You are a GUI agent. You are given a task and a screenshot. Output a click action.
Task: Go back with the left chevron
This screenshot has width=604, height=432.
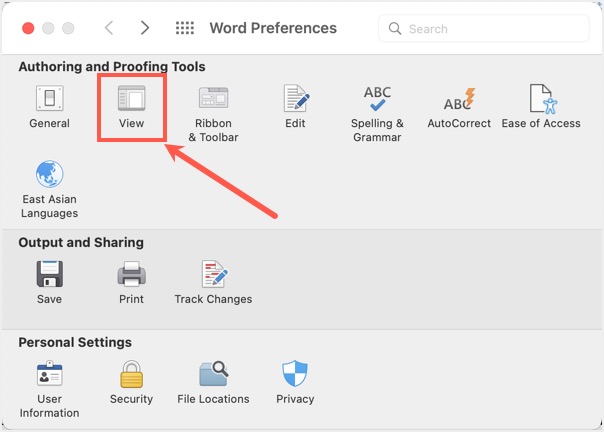tap(109, 28)
